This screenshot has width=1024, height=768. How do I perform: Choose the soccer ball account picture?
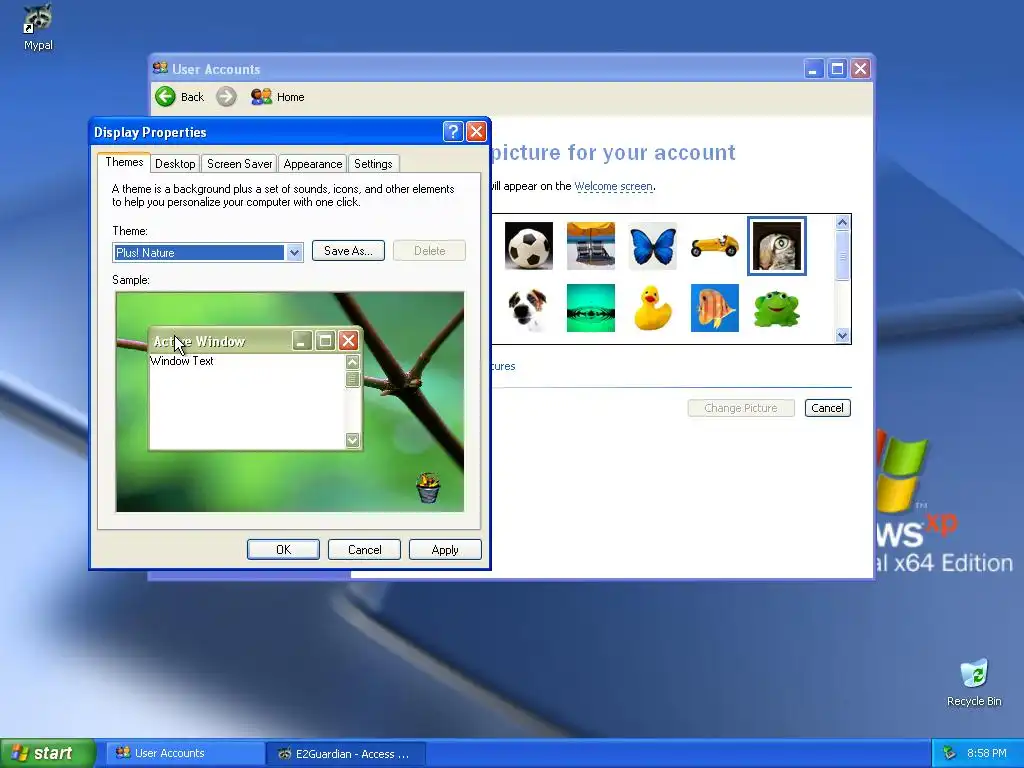click(x=528, y=246)
